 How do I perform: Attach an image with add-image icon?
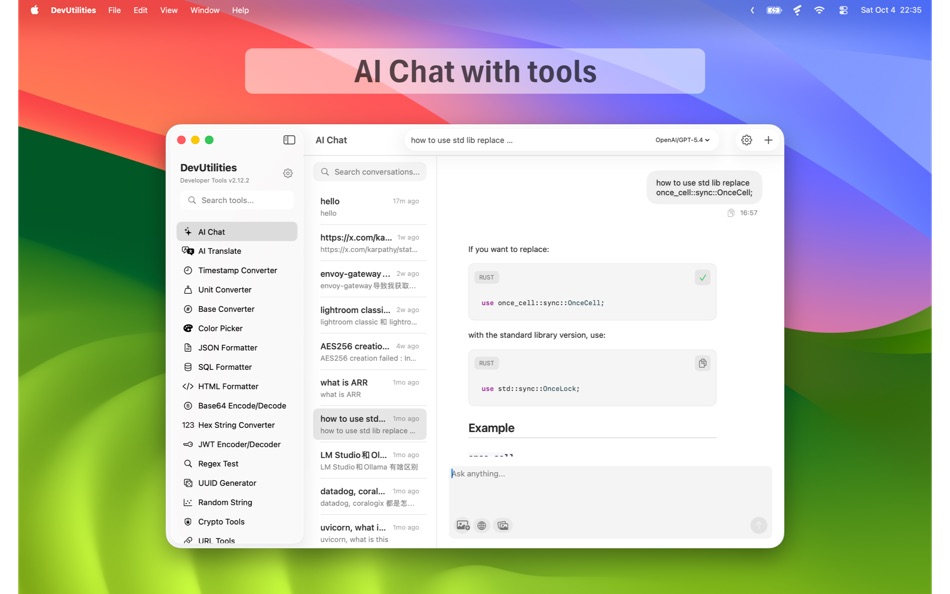(x=463, y=526)
